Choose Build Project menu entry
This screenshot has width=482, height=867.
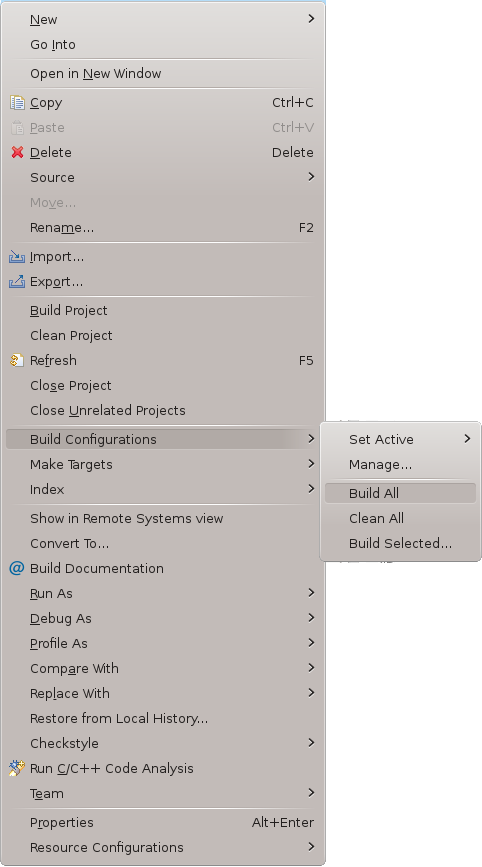click(x=165, y=311)
